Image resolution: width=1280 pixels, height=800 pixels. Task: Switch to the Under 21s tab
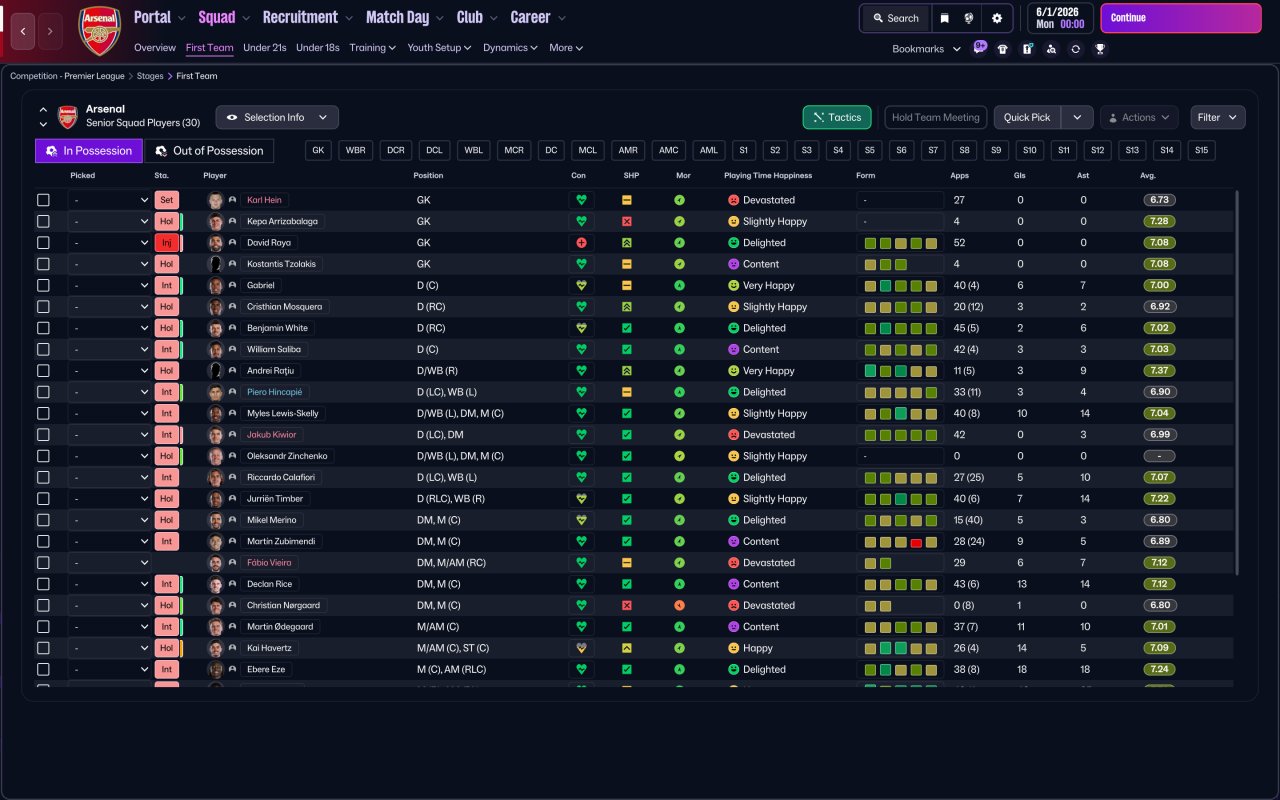pyautogui.click(x=265, y=47)
